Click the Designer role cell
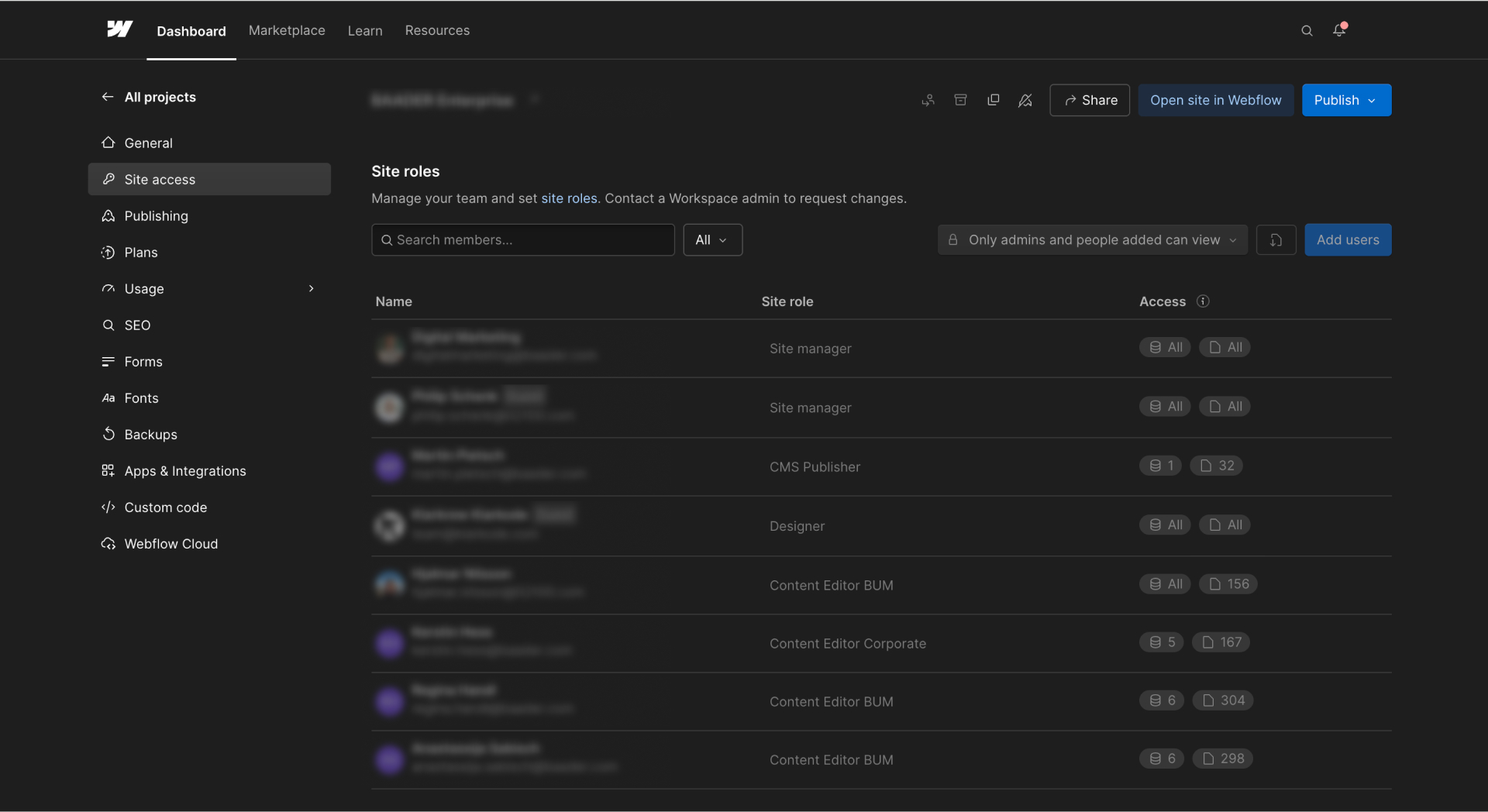This screenshot has height=812, width=1488. pyautogui.click(x=797, y=526)
